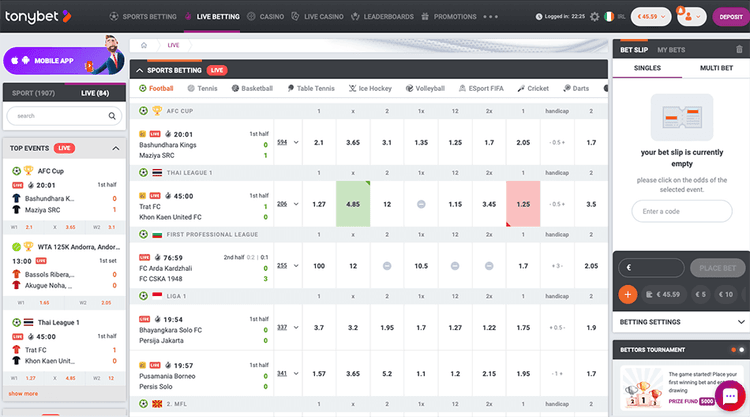Open the live chat bubble icon
Image resolution: width=750 pixels, height=417 pixels.
coord(730,396)
